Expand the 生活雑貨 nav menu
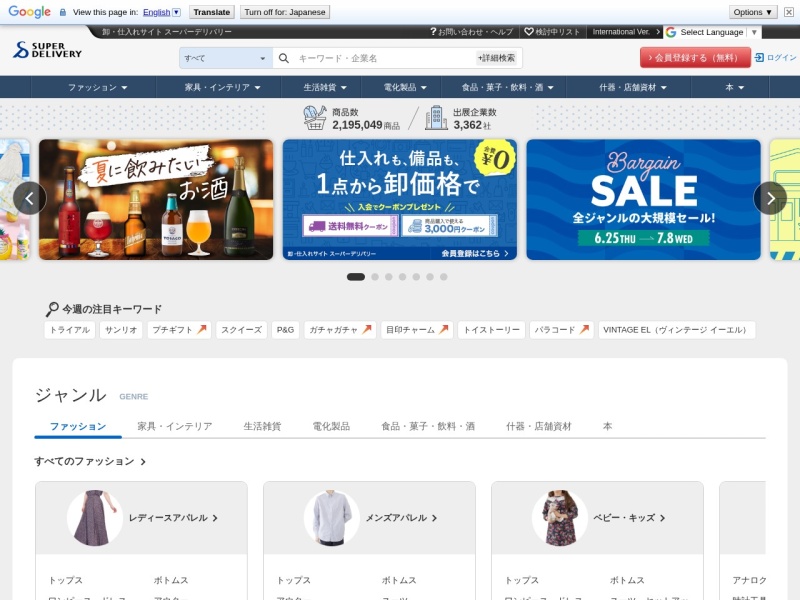 click(325, 87)
